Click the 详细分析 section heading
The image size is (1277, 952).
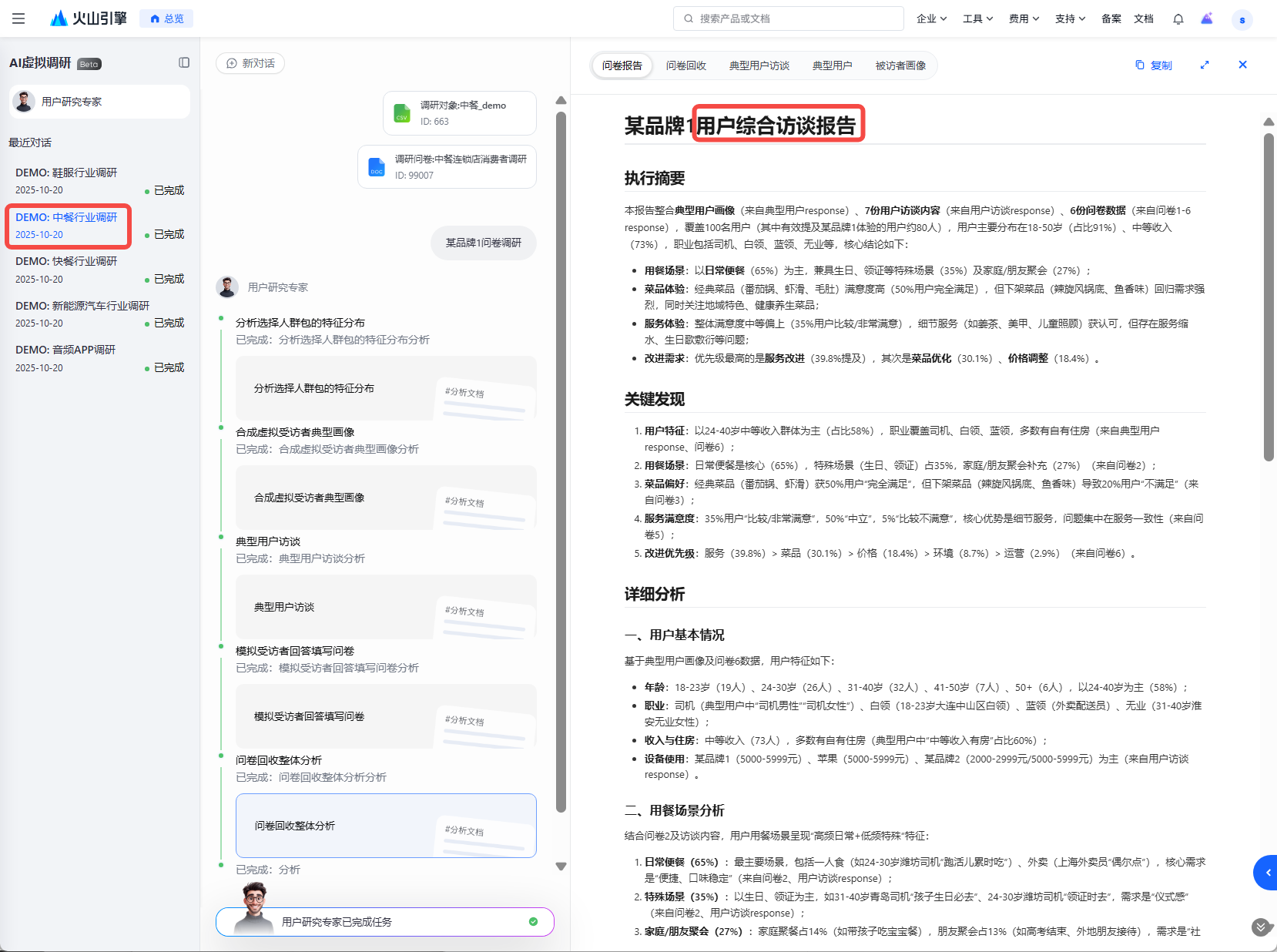pyautogui.click(x=655, y=594)
